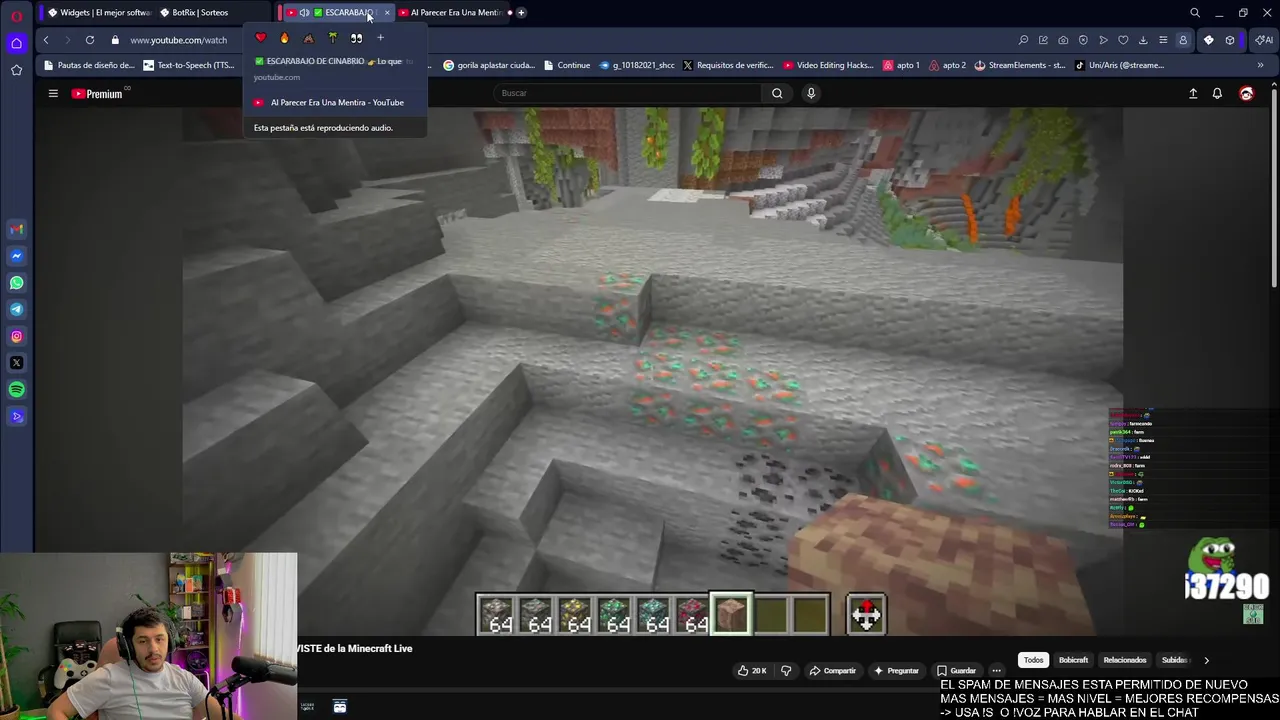Open WhatsApp in the Opera sidebar

[x=16, y=283]
